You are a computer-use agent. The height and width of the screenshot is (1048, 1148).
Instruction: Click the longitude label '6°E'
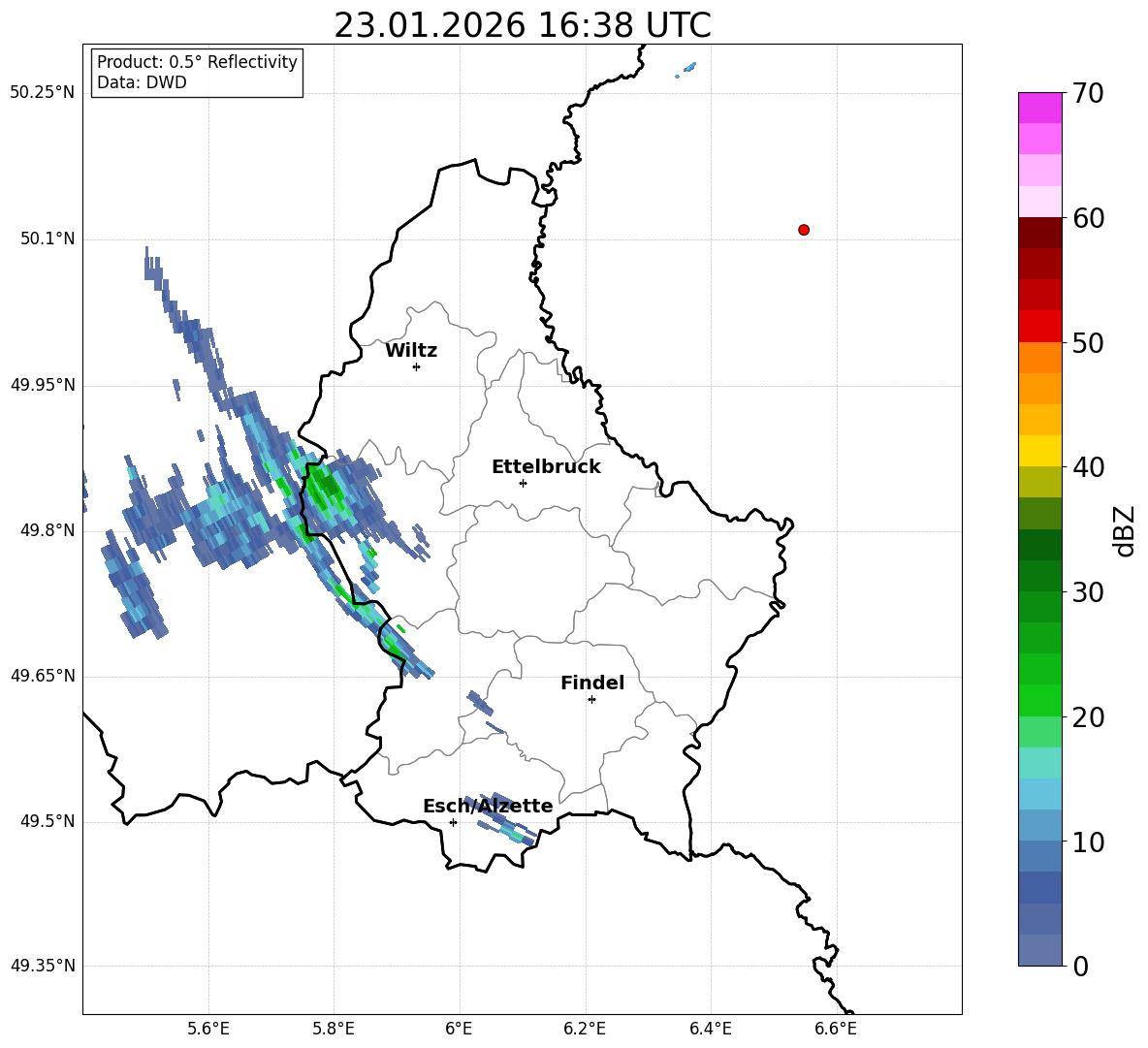click(459, 1029)
